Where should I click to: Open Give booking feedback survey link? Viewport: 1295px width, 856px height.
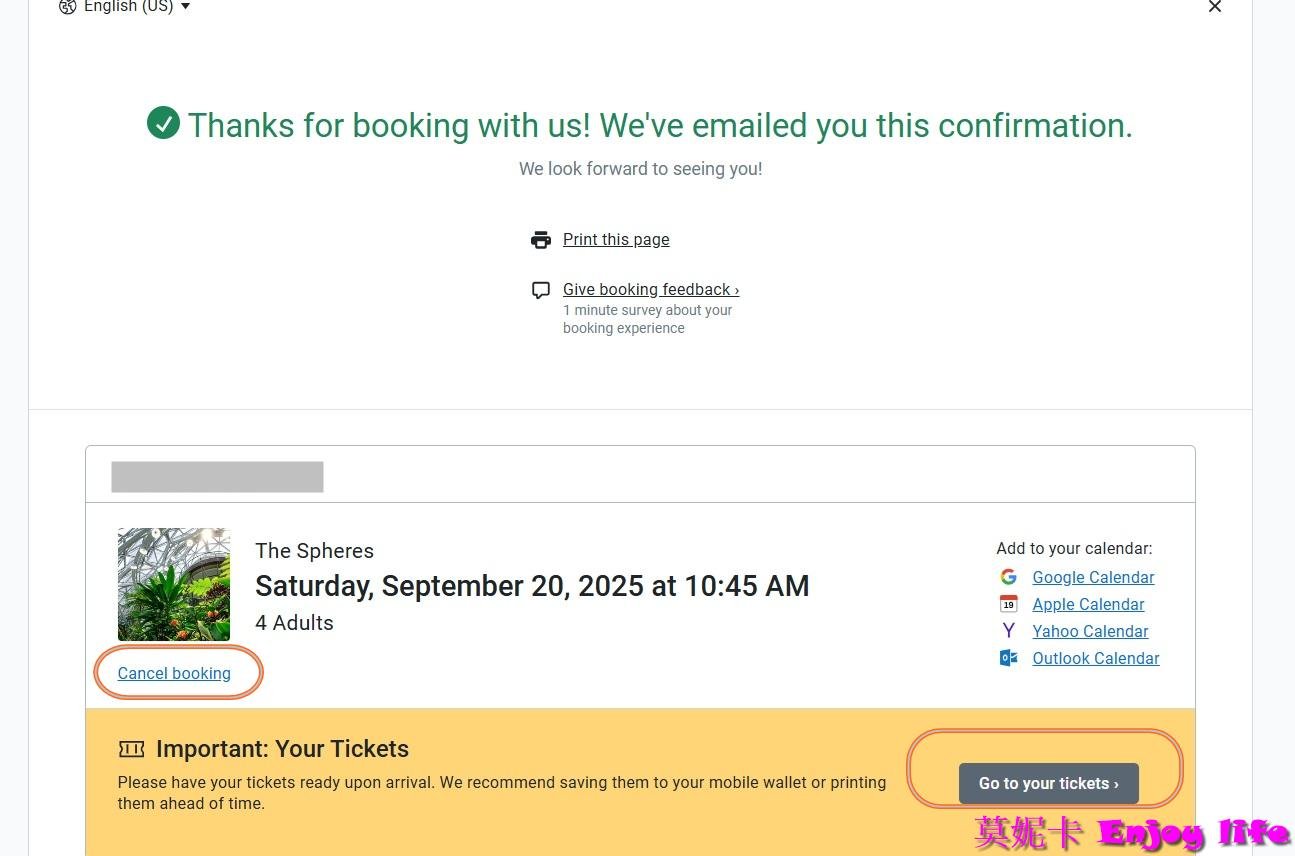tap(650, 290)
